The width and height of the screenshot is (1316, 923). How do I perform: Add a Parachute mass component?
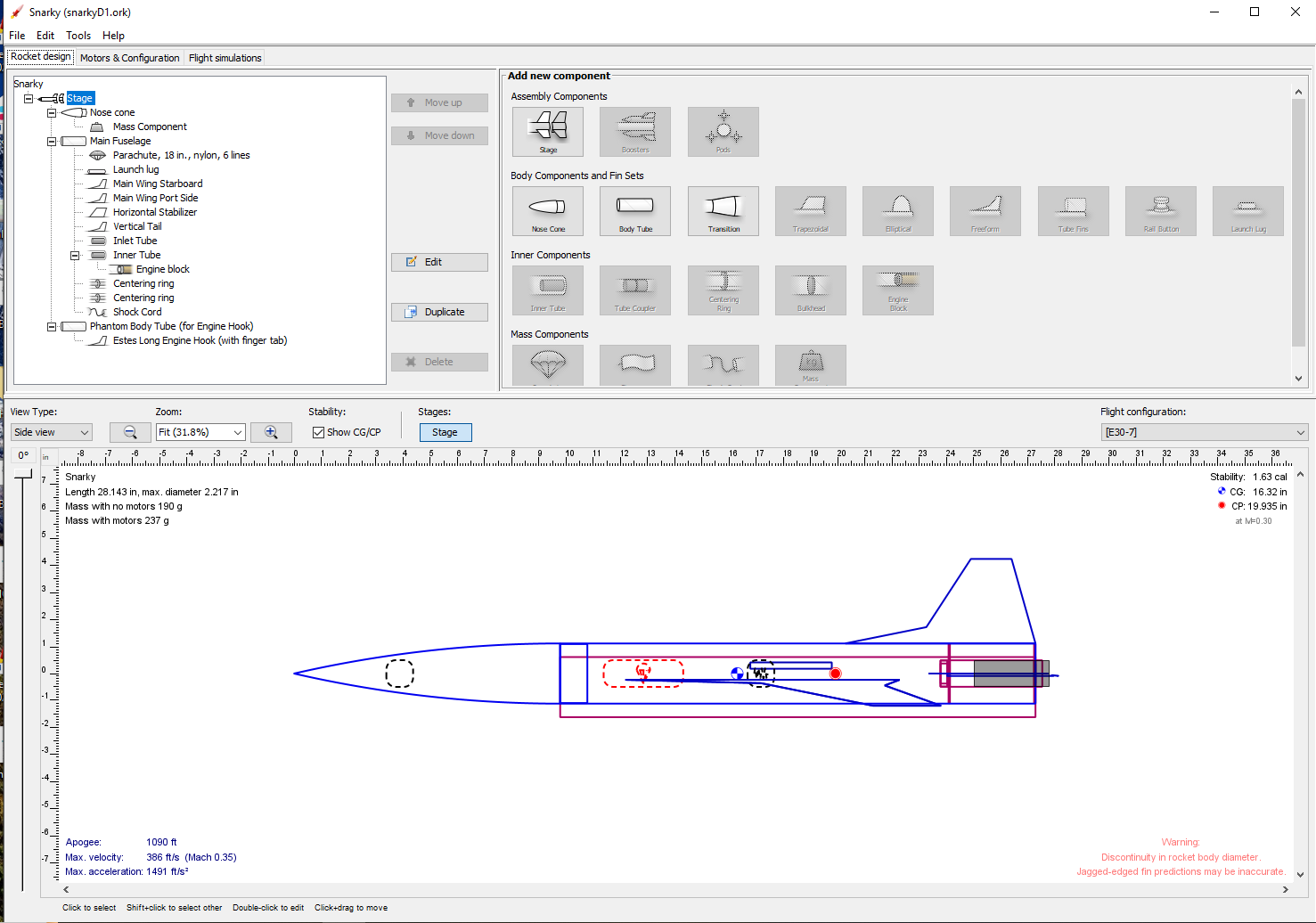tap(547, 364)
